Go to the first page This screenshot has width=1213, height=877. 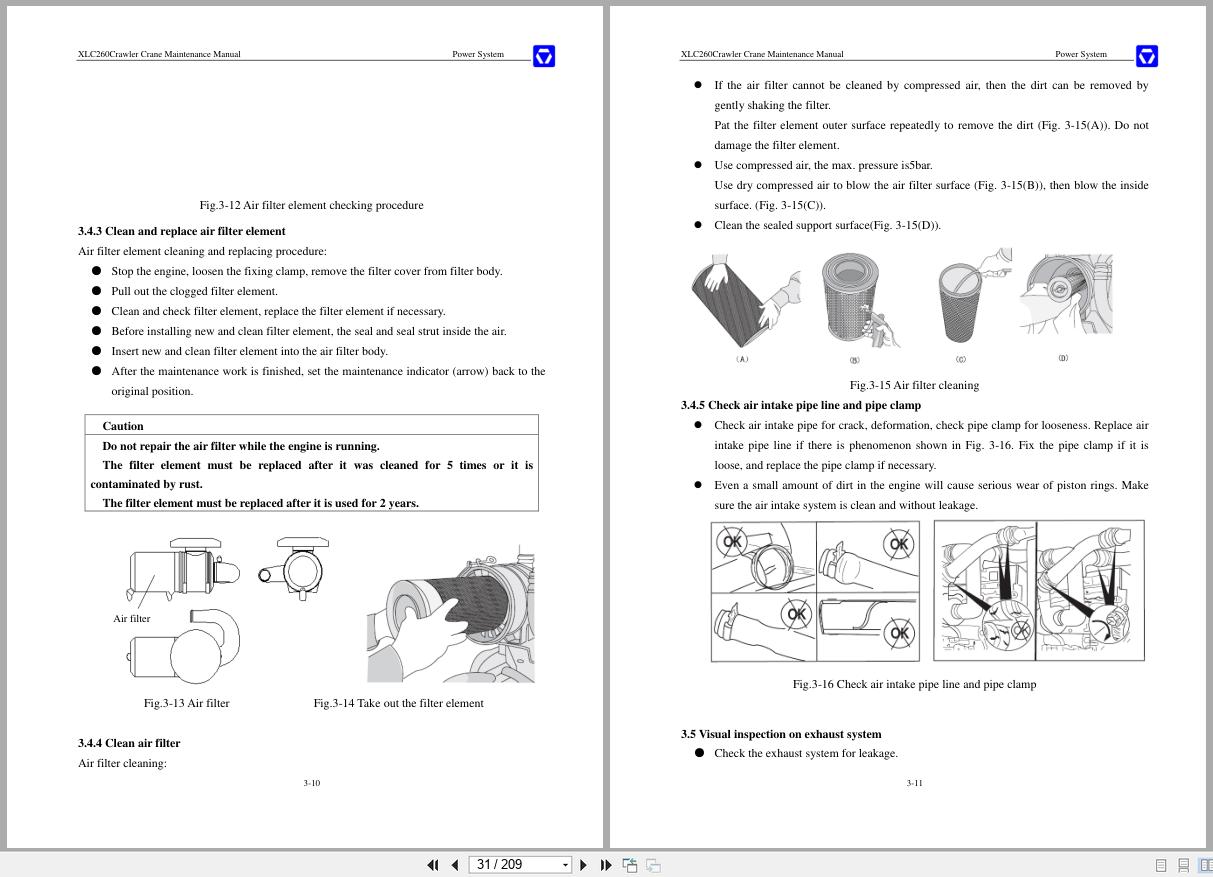tap(433, 865)
